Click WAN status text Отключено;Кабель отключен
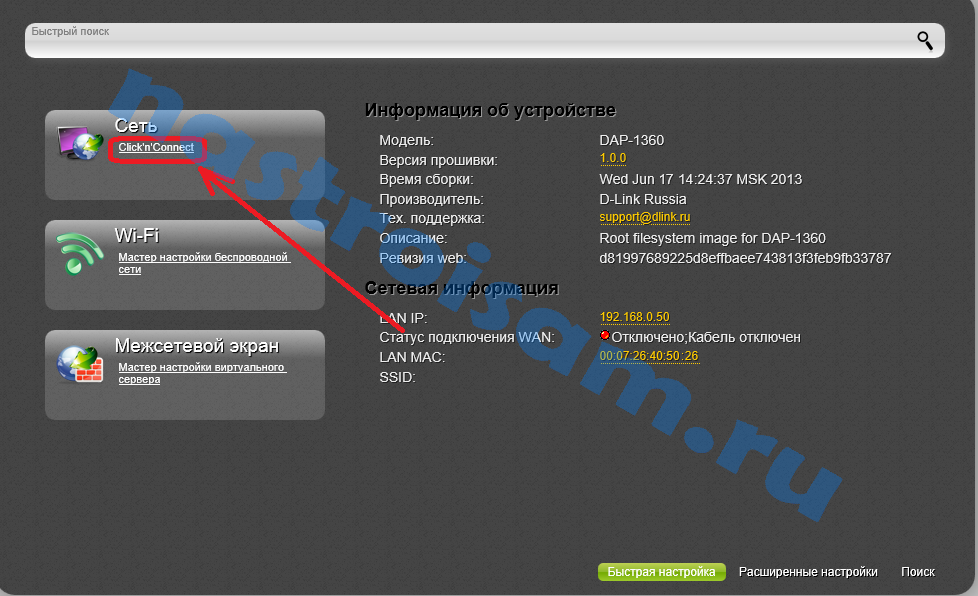The width and height of the screenshot is (978, 596). (706, 338)
